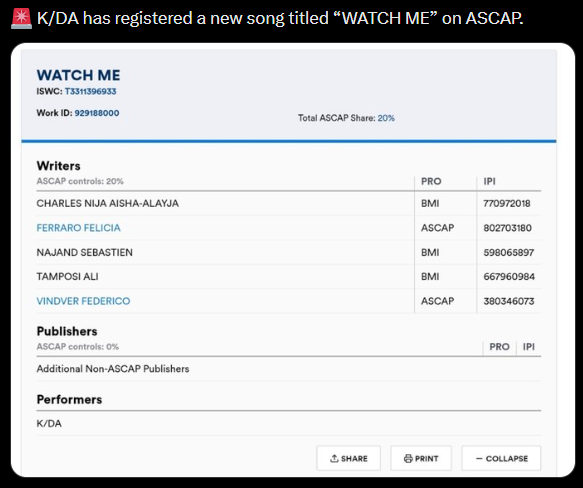Click the Work ID 929188000
The width and height of the screenshot is (583, 488).
pyautogui.click(x=97, y=113)
